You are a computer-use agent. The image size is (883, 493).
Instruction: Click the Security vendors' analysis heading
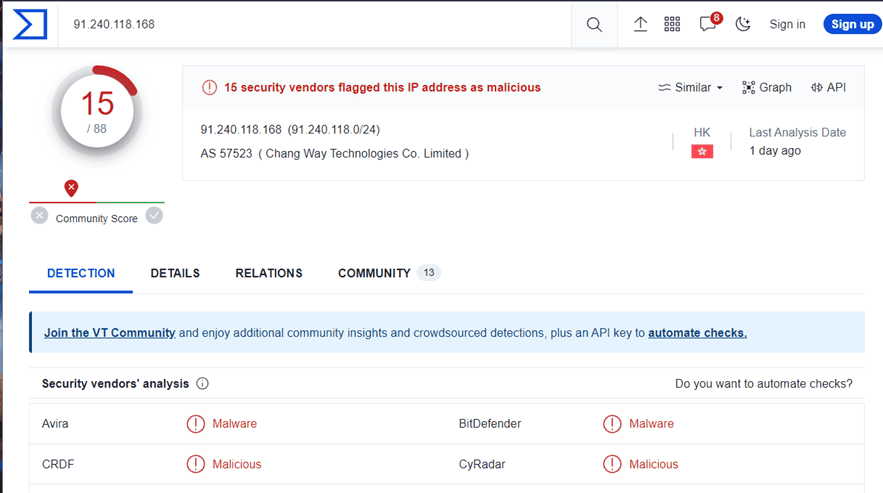115,384
